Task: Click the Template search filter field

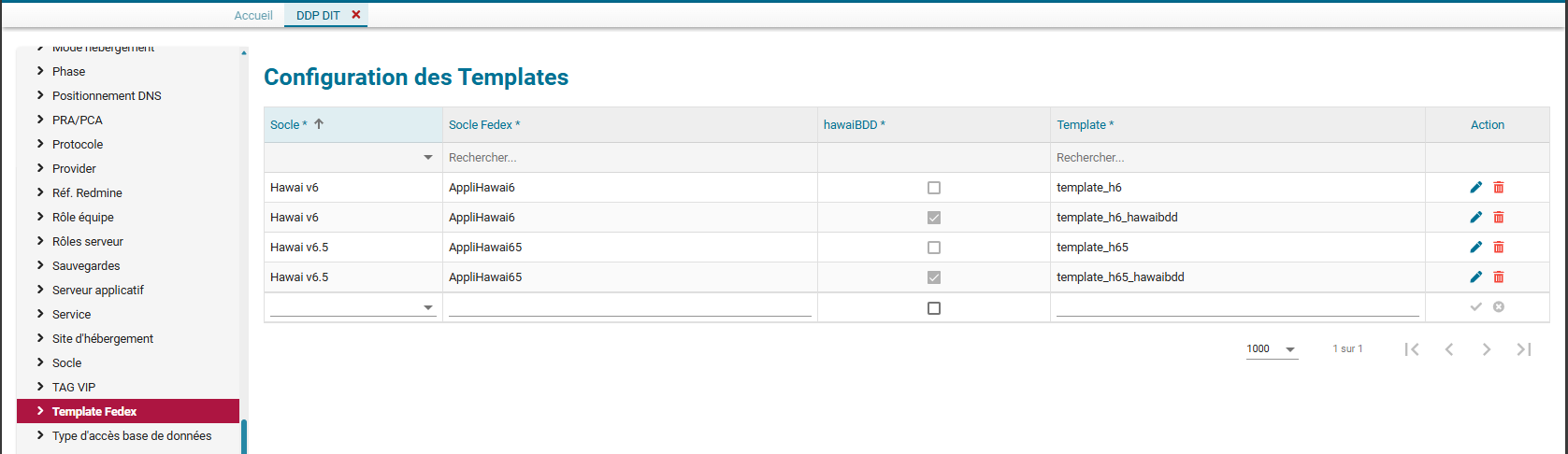Action: (1237, 158)
